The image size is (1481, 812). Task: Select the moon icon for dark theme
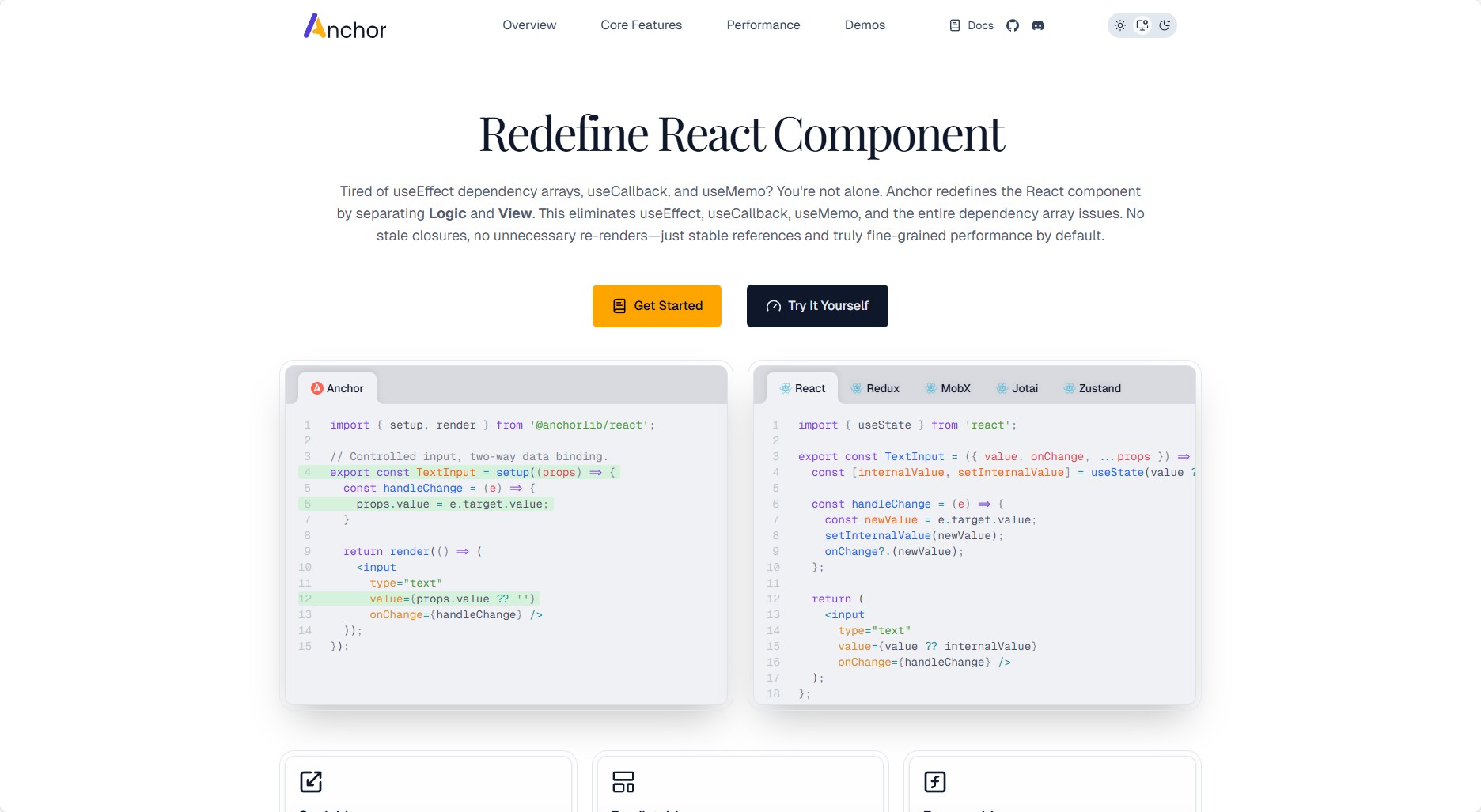[x=1164, y=25]
